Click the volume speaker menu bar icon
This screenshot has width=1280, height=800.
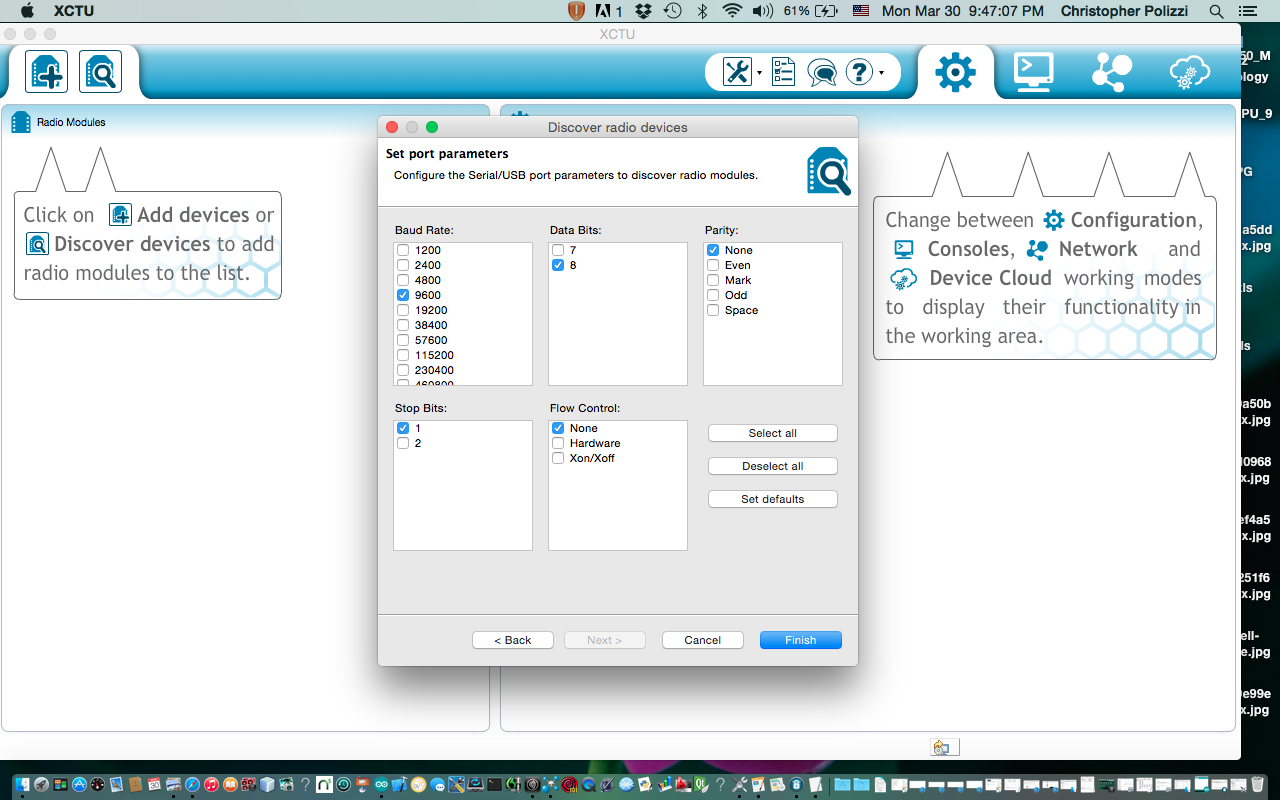pyautogui.click(x=762, y=11)
